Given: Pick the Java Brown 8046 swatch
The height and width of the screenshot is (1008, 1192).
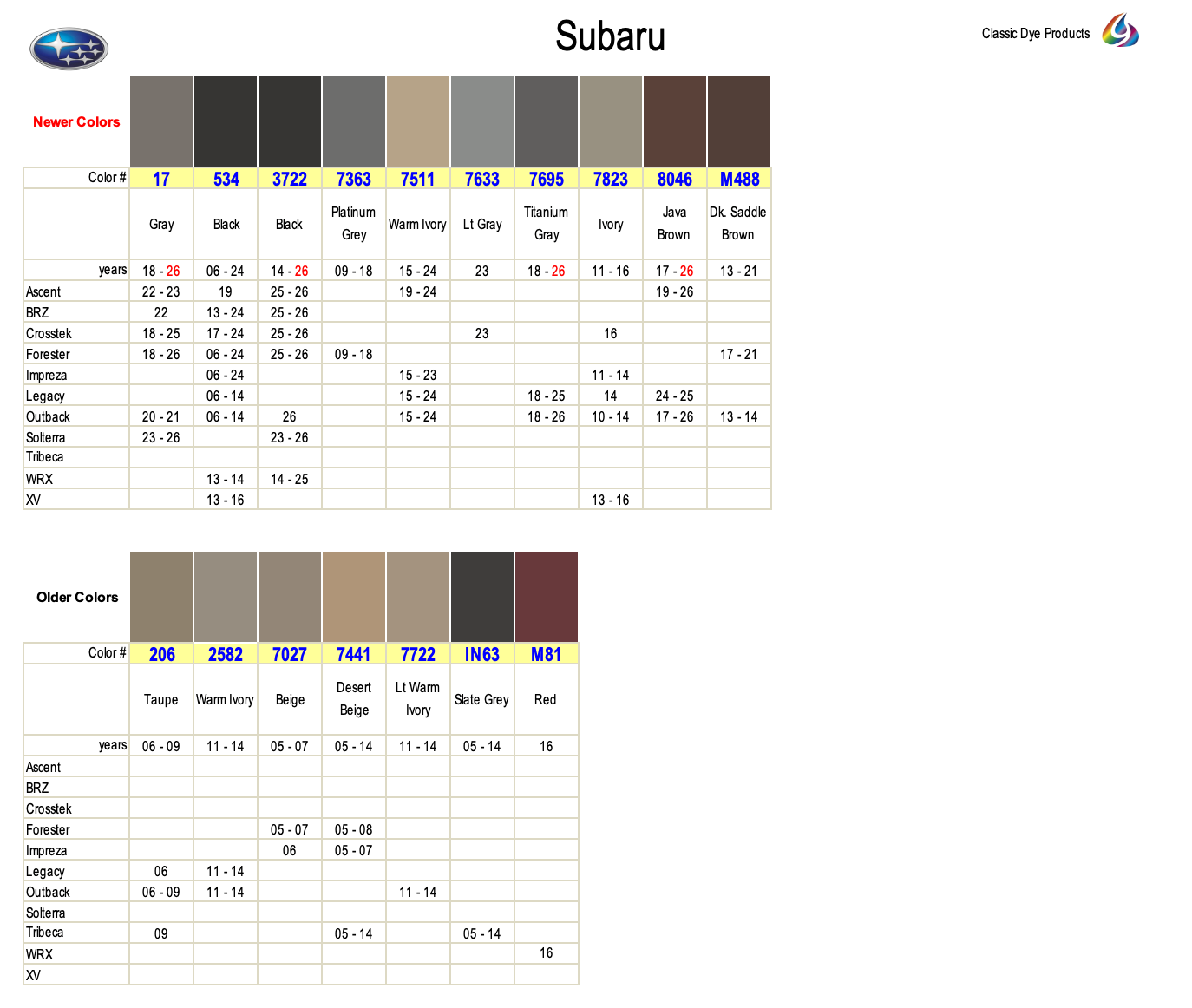Looking at the screenshot, I should click(x=675, y=121).
